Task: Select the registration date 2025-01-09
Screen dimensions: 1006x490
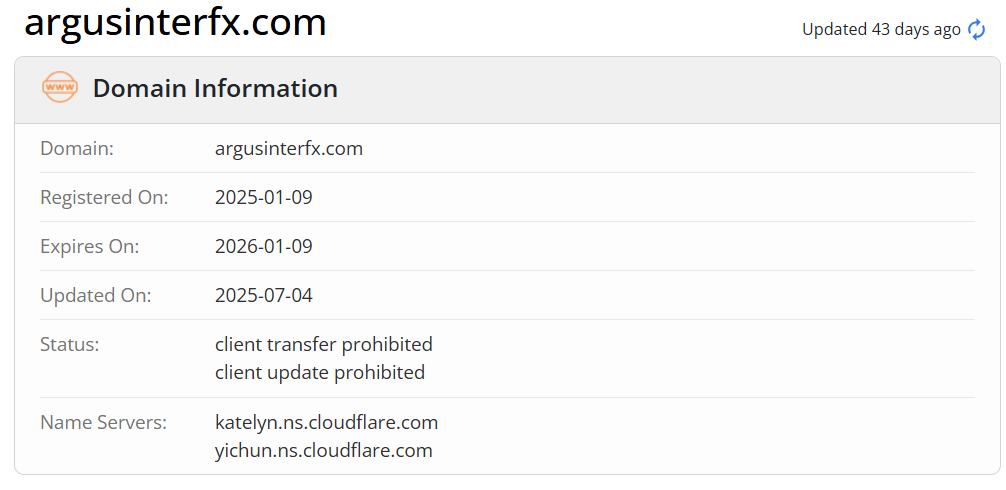Action: coord(264,197)
